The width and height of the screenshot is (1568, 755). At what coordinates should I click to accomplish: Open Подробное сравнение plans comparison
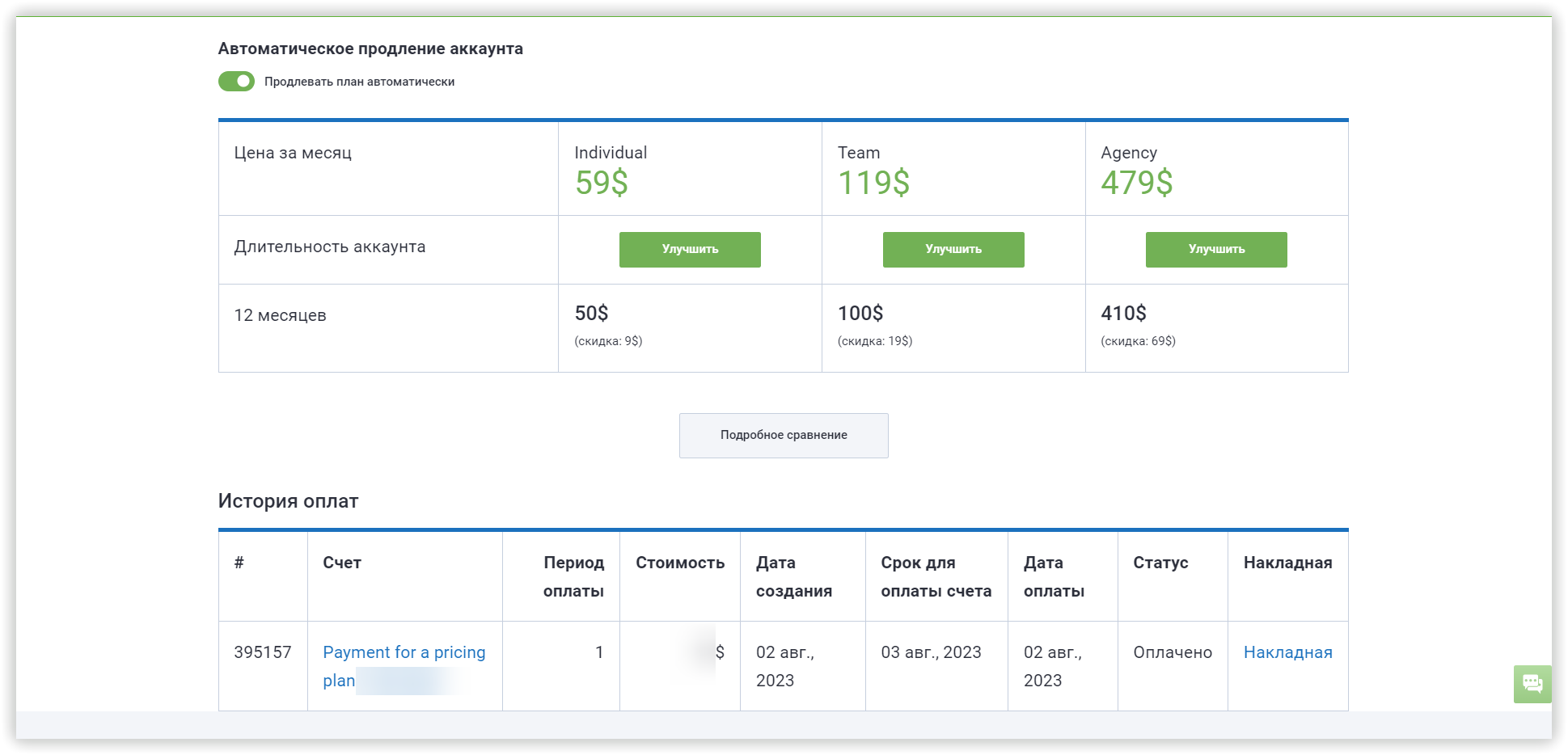click(x=784, y=435)
